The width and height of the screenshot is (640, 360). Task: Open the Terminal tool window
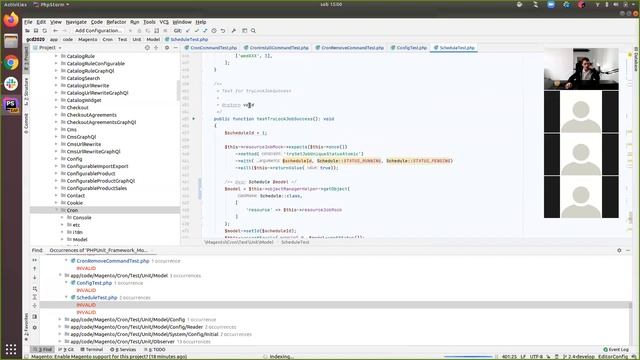tap(91, 349)
